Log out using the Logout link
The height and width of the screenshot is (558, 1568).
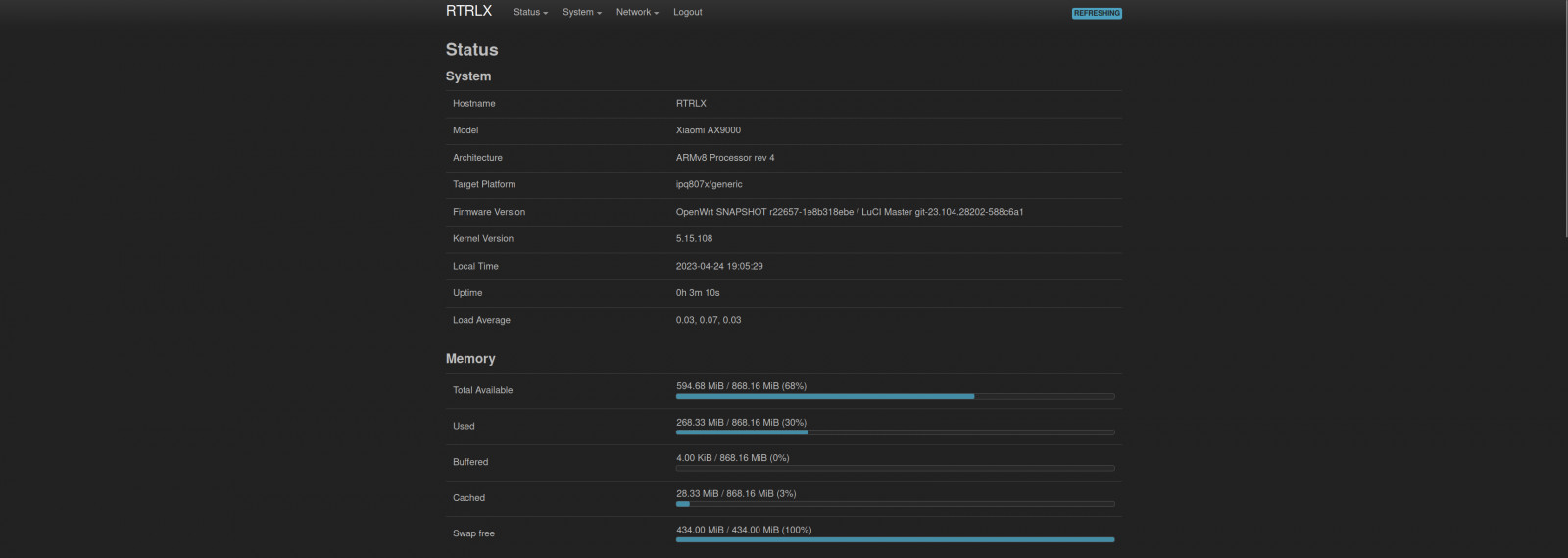coord(687,12)
